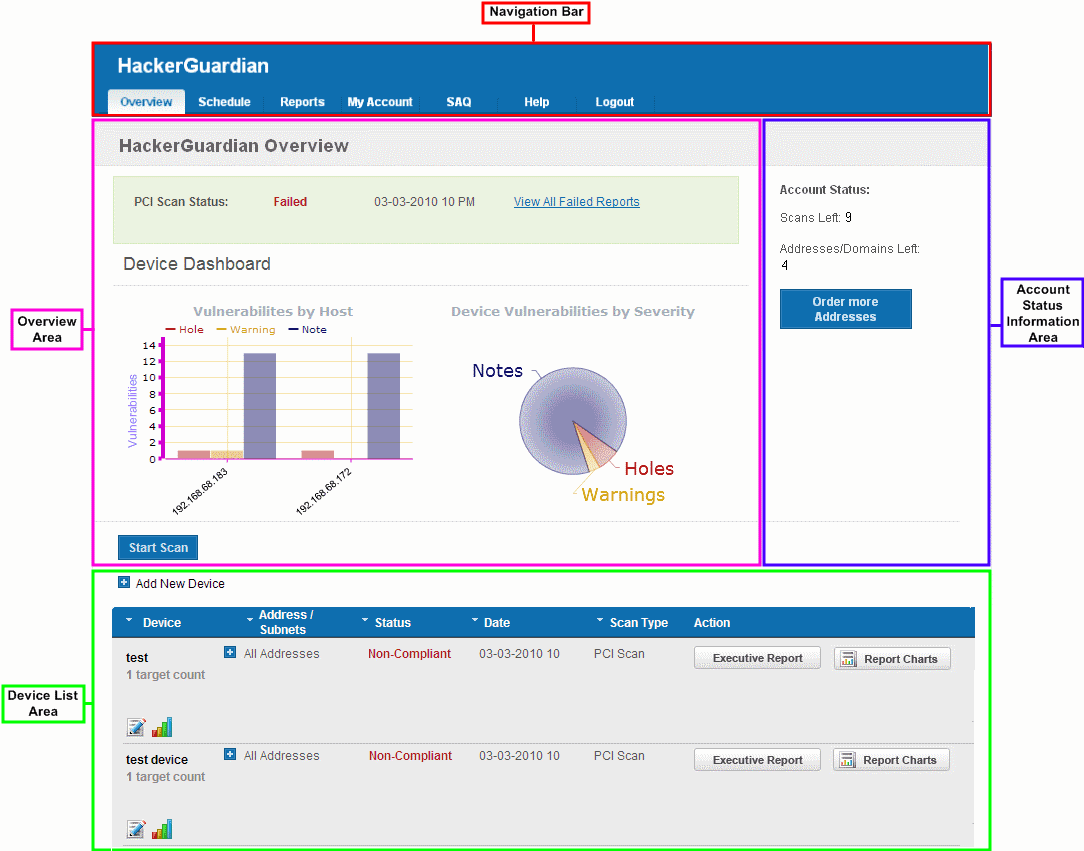
Task: Expand All Addresses for the test device
Action: [230, 653]
